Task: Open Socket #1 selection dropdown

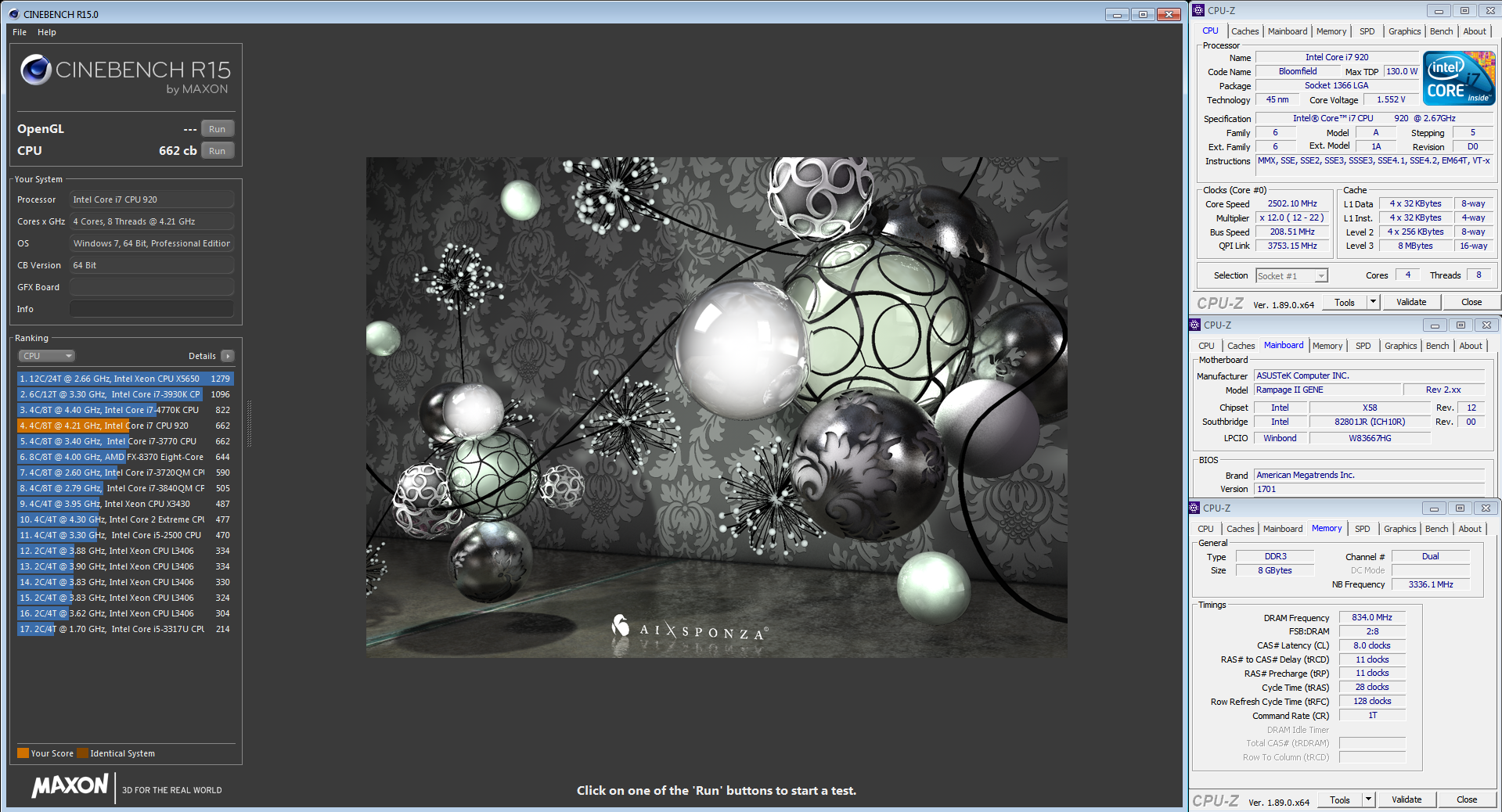Action: pos(1292,276)
